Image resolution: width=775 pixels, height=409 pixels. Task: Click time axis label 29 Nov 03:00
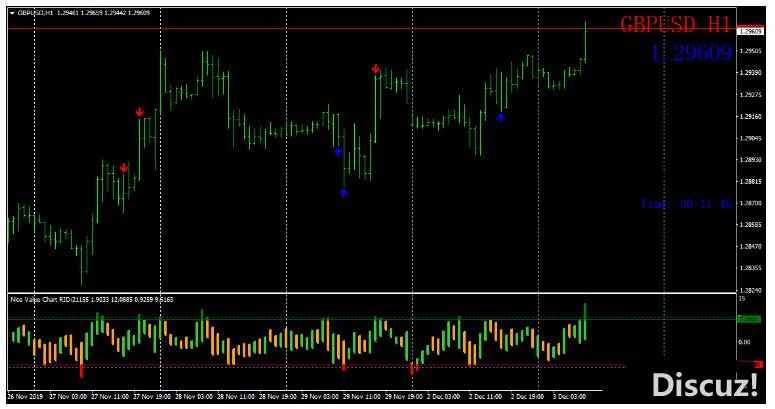320,397
